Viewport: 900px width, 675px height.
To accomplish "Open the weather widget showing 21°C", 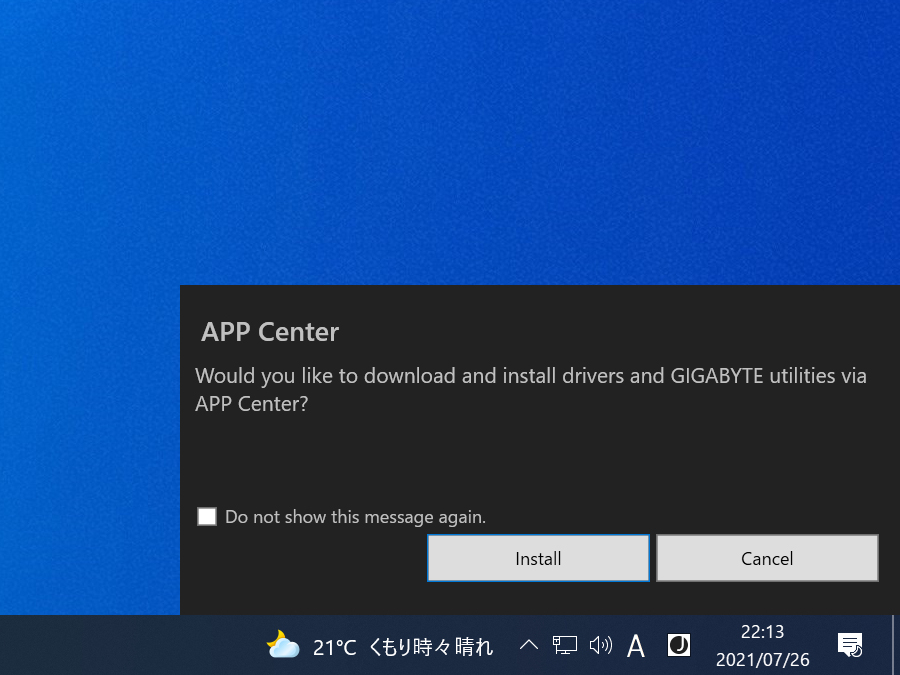I will click(379, 646).
